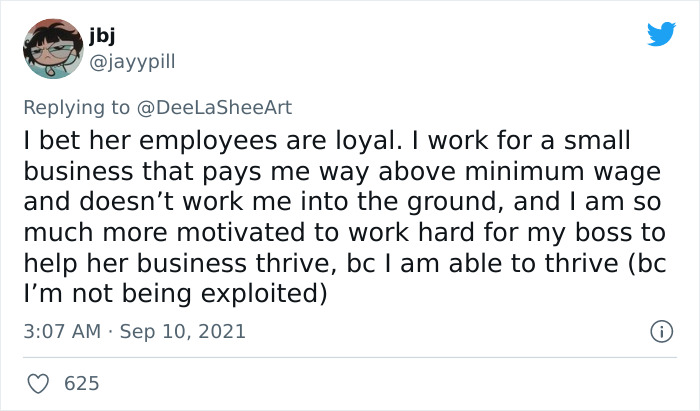
Task: Click the Twitter bird logo
Action: 661,34
